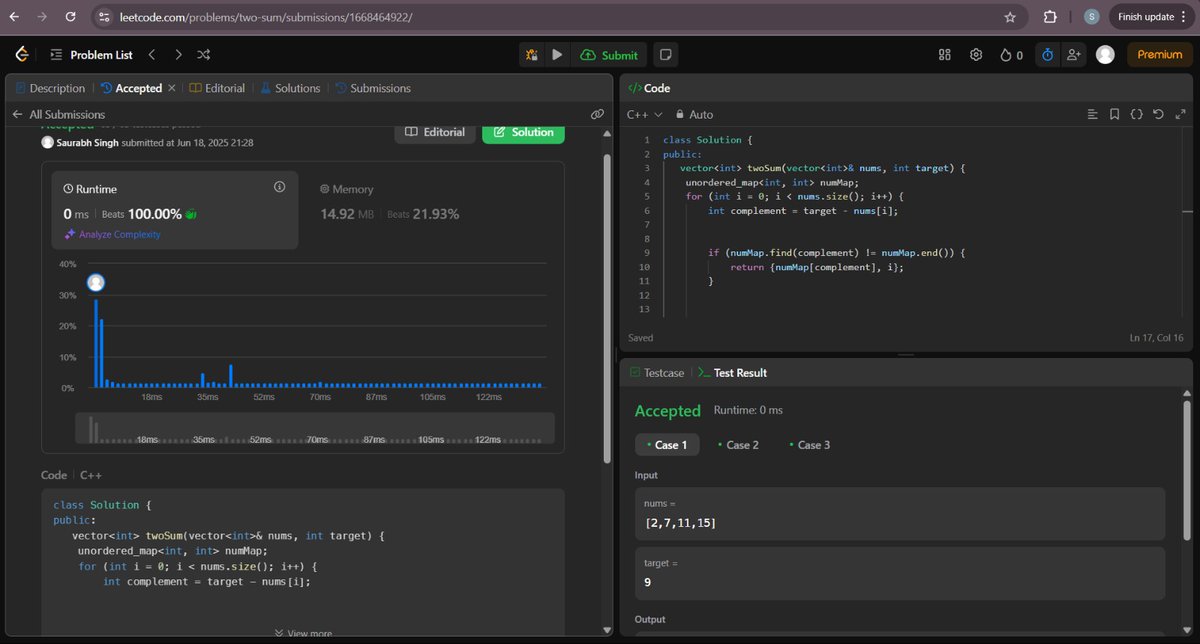Open the C++ language dropdown
The height and width of the screenshot is (644, 1200).
(643, 115)
